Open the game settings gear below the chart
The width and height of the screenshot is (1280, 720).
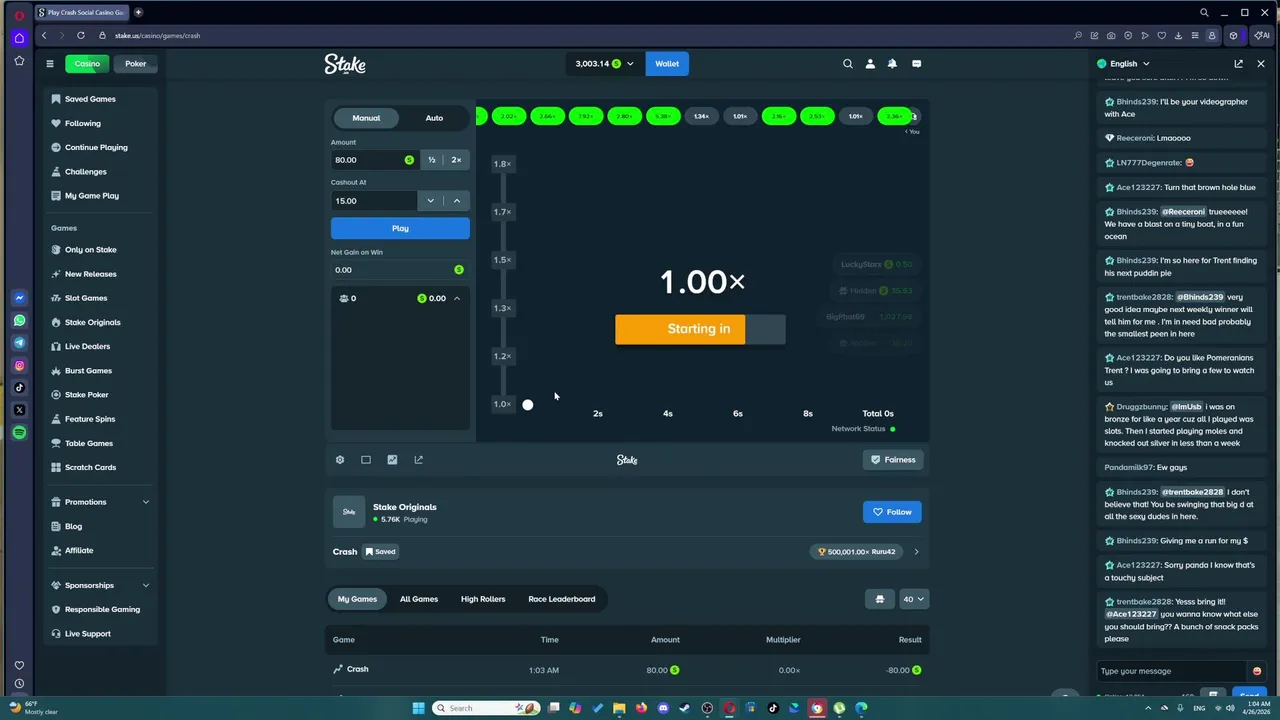pyautogui.click(x=340, y=460)
